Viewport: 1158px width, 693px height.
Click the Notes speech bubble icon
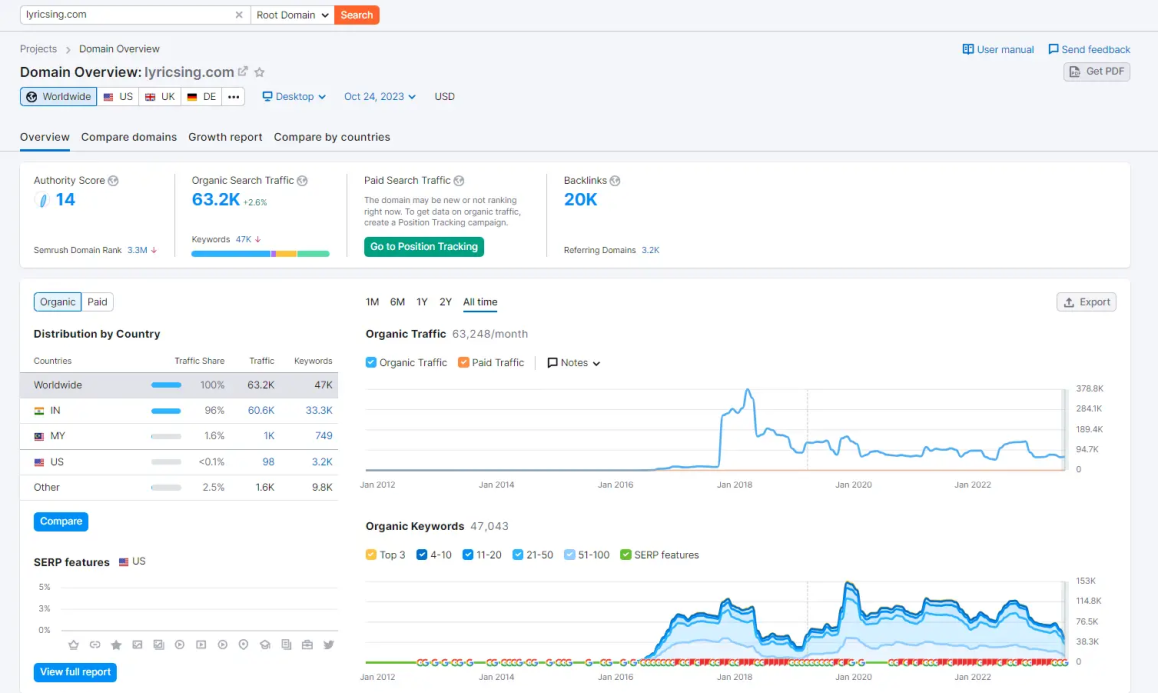tap(552, 363)
